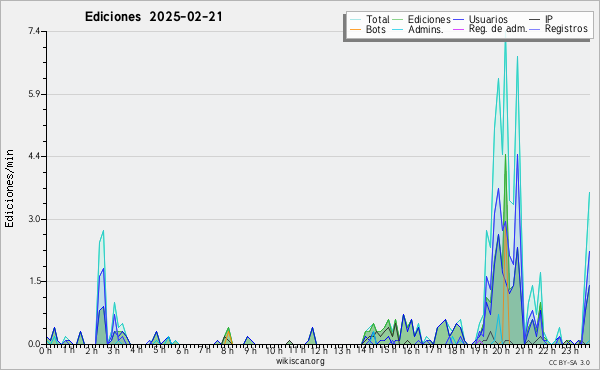Viewport: 600px width, 370px height.
Task: Click the wikiscan.org caption below the axis
Action: 300,361
